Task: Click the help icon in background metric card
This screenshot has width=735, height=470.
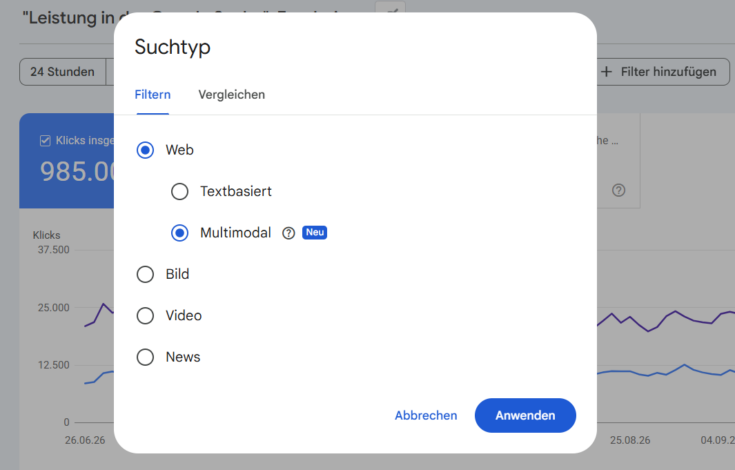Action: (x=618, y=190)
